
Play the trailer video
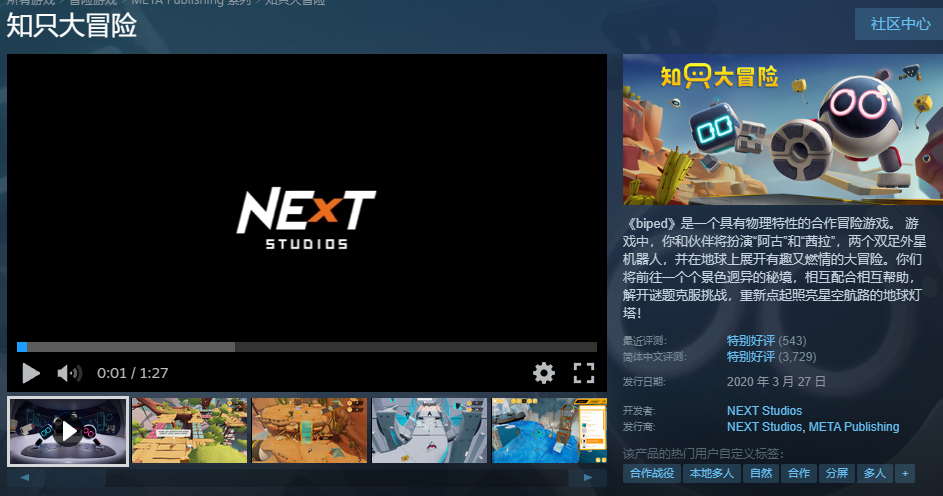point(31,373)
